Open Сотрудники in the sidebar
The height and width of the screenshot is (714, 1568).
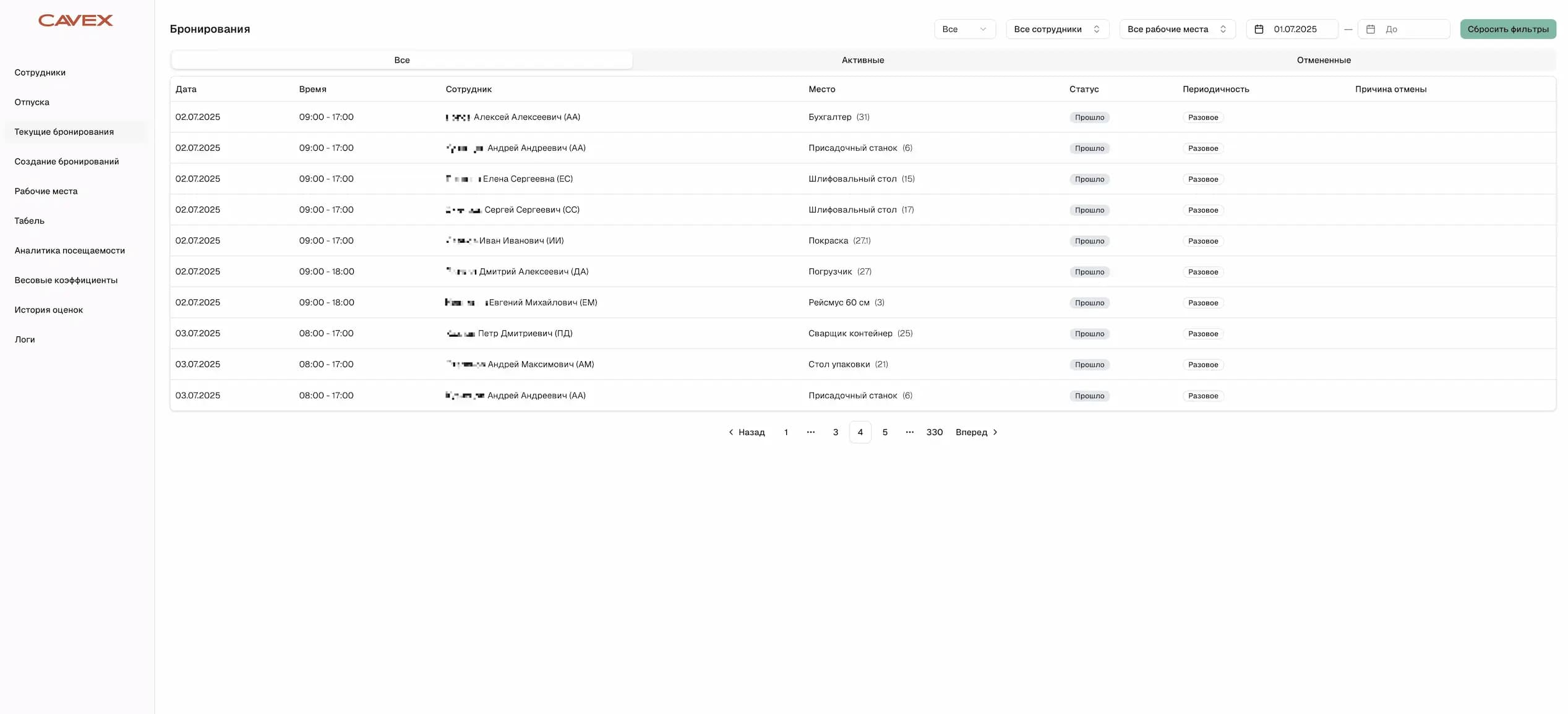pos(40,72)
